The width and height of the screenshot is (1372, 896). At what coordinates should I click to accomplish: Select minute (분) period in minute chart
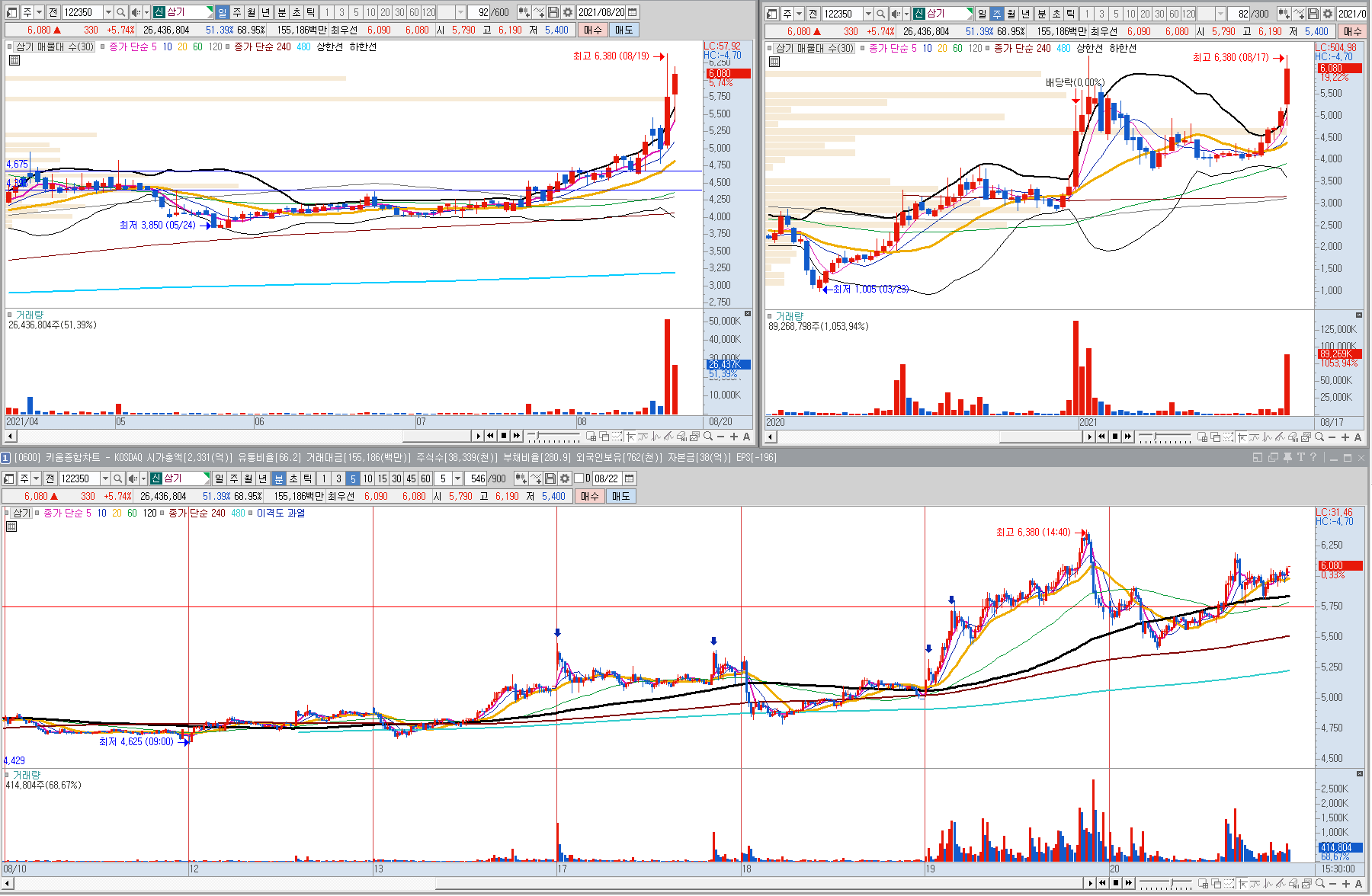click(278, 478)
